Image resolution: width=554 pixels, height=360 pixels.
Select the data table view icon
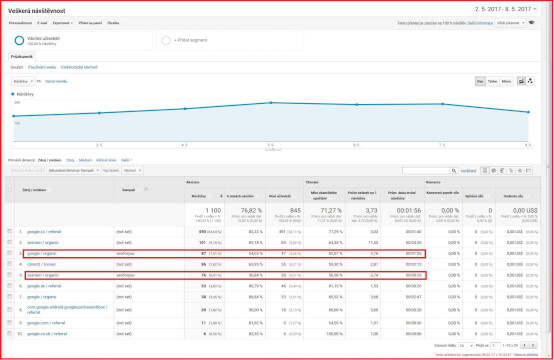[485, 171]
